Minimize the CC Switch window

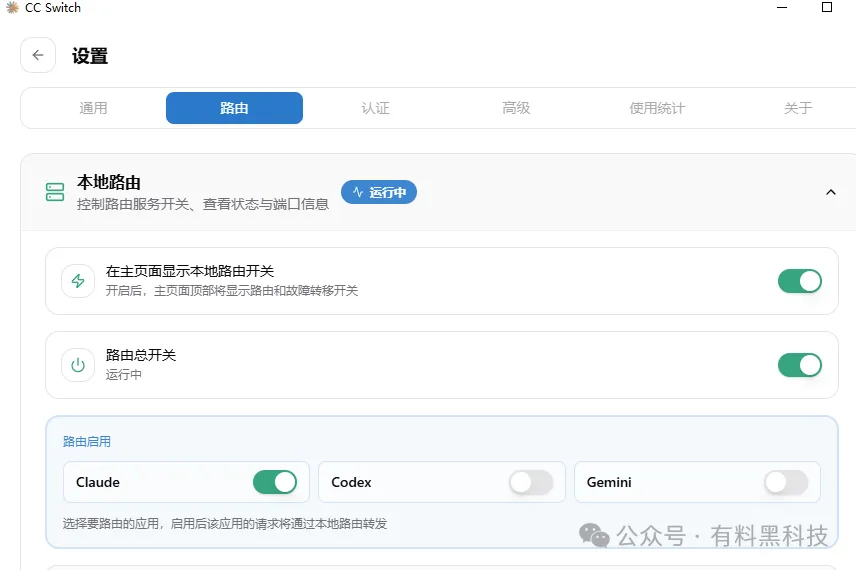tap(782, 8)
